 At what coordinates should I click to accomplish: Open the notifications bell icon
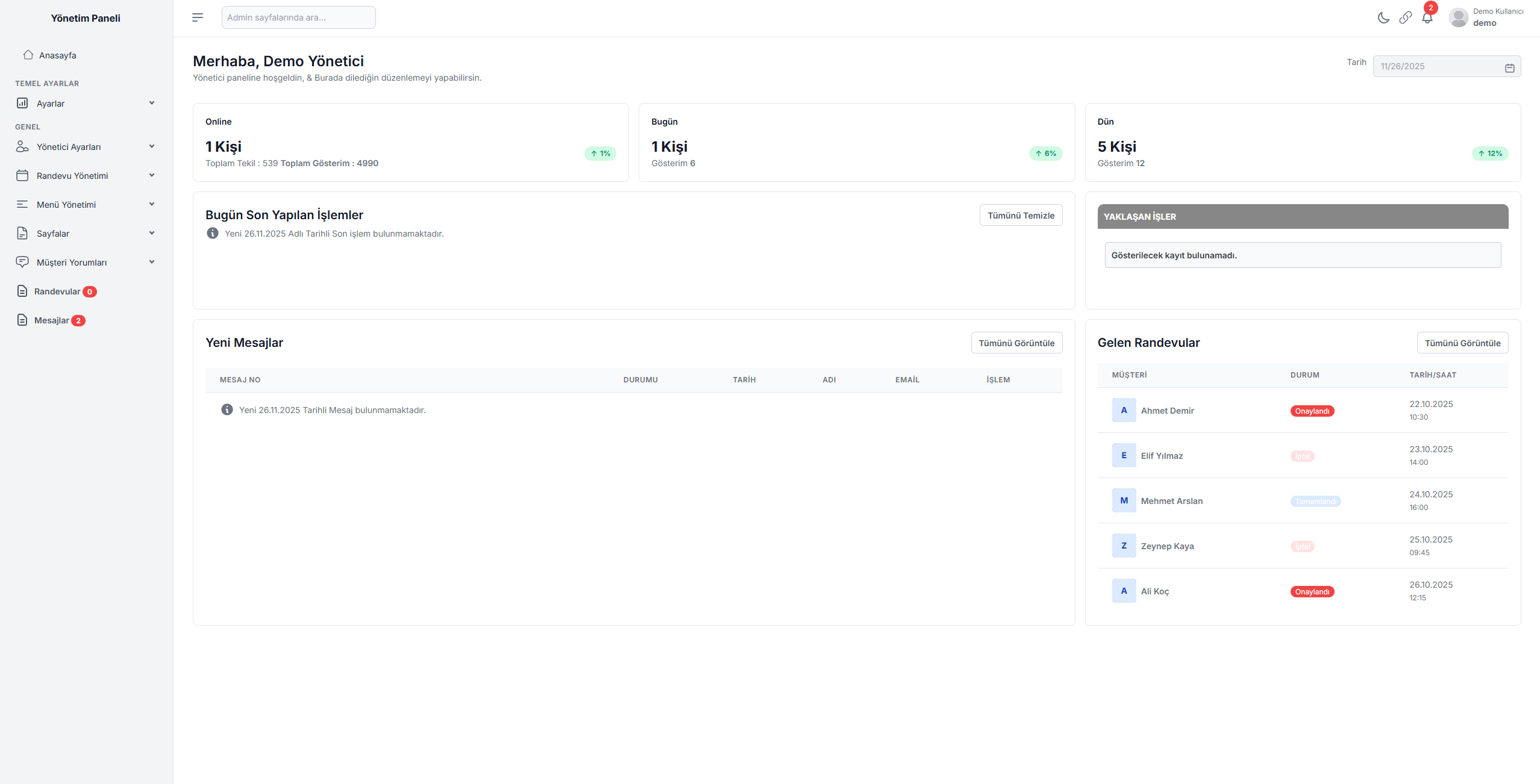coord(1427,17)
